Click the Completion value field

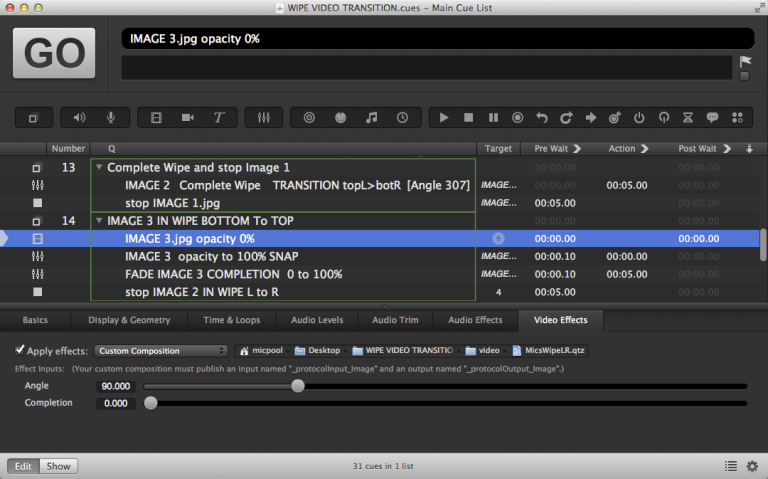(116, 403)
